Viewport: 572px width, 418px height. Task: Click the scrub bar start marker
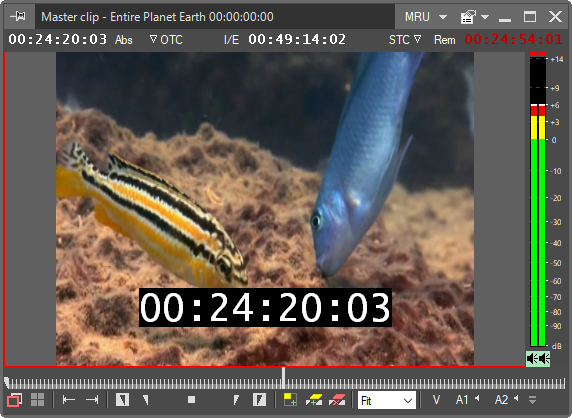[7, 382]
